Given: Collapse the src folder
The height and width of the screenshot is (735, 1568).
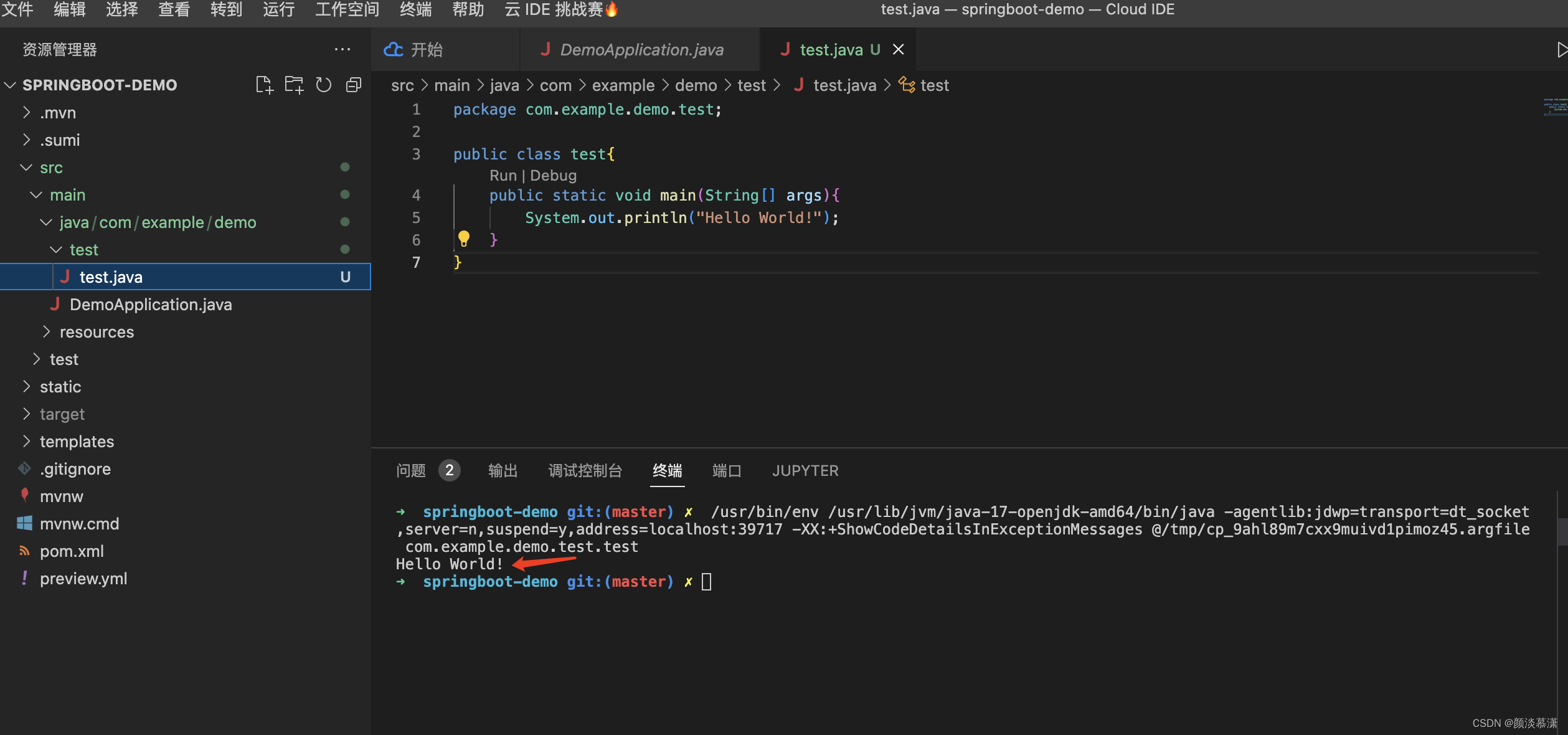Looking at the screenshot, I should pos(26,167).
